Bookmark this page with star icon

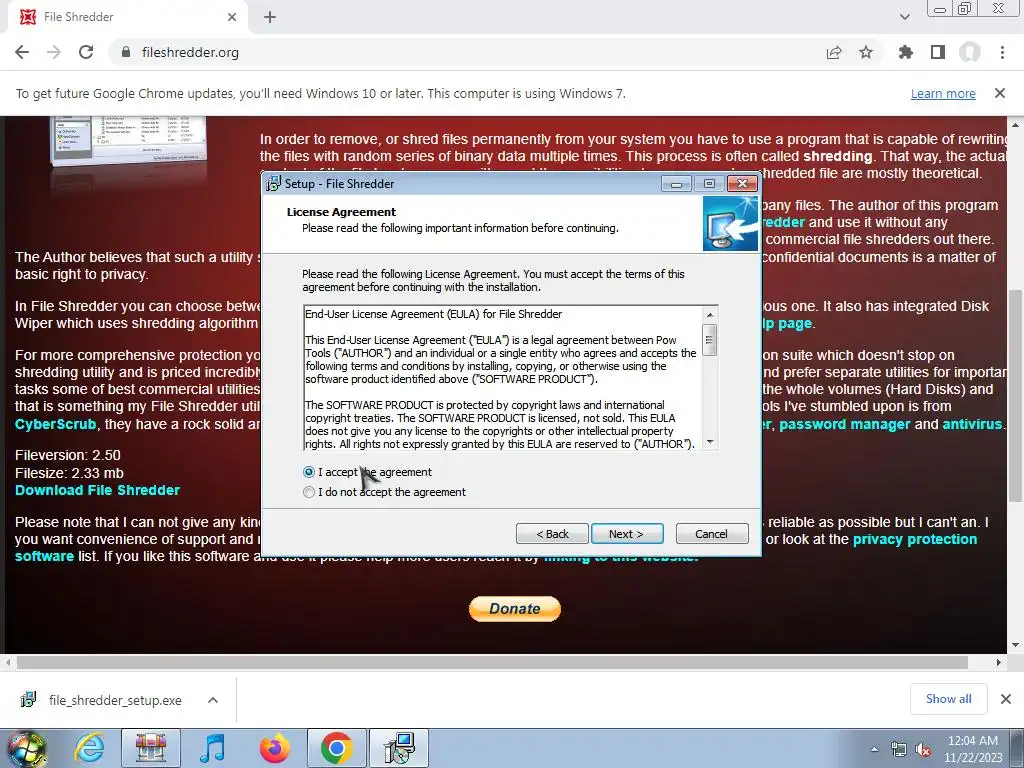[x=866, y=52]
